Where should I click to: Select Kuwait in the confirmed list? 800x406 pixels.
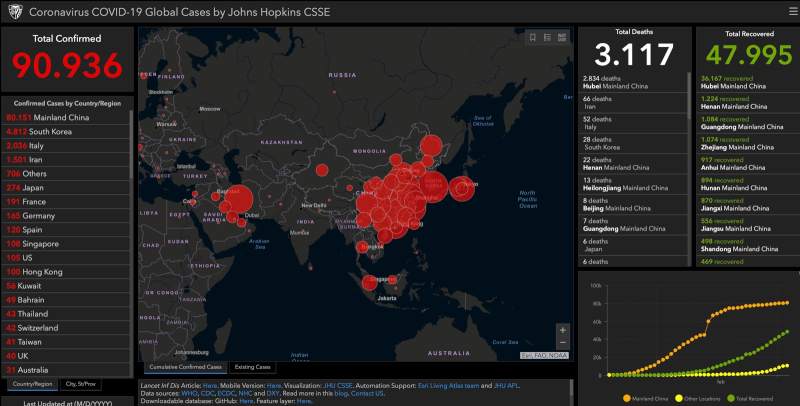pyautogui.click(x=66, y=286)
